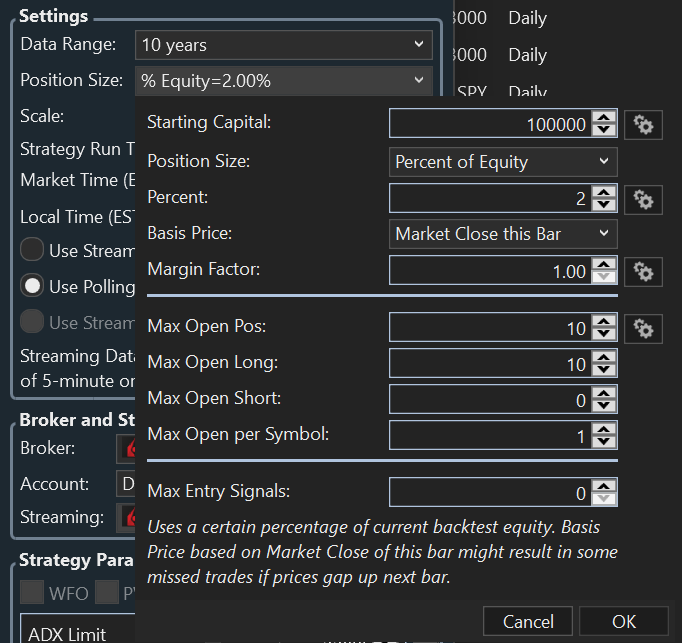Viewport: 682px width, 643px height.
Task: Select the Use Streaming radio button
Action: (33, 250)
